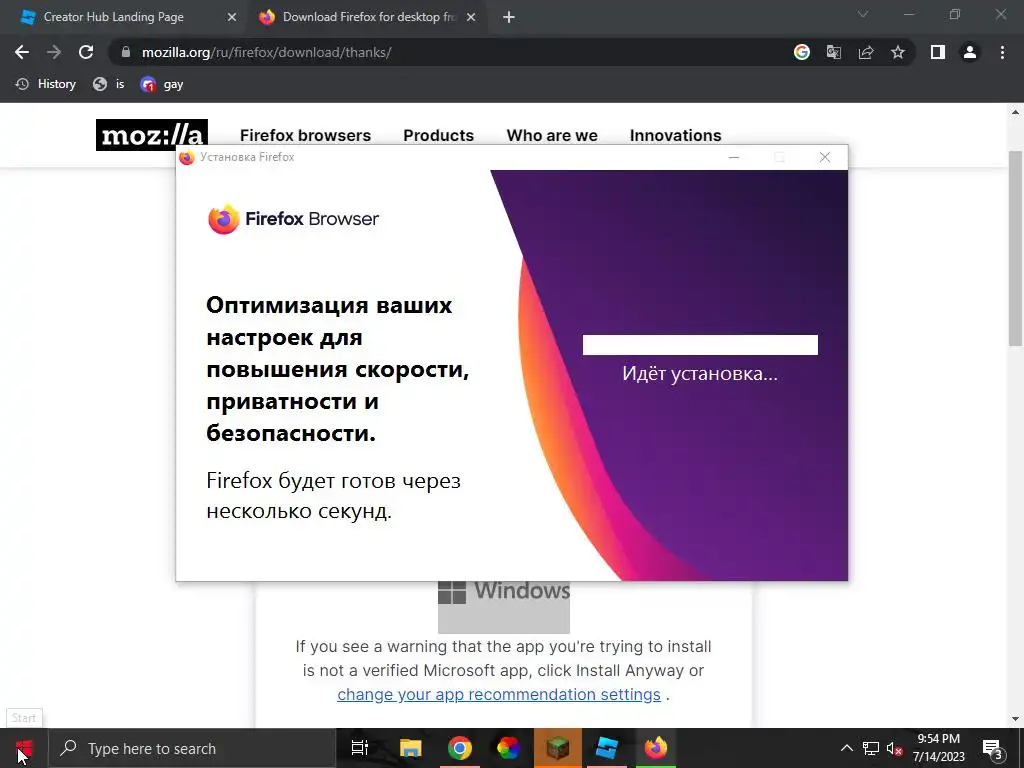
Task: Expand the Chrome tab search chevron
Action: [863, 14]
